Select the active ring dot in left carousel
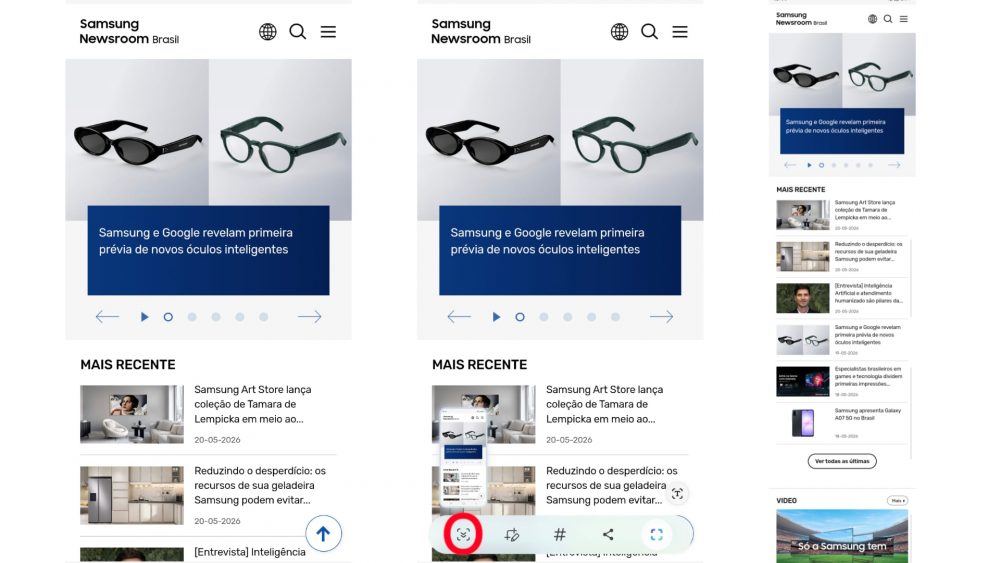The width and height of the screenshot is (1000, 563). [x=168, y=316]
